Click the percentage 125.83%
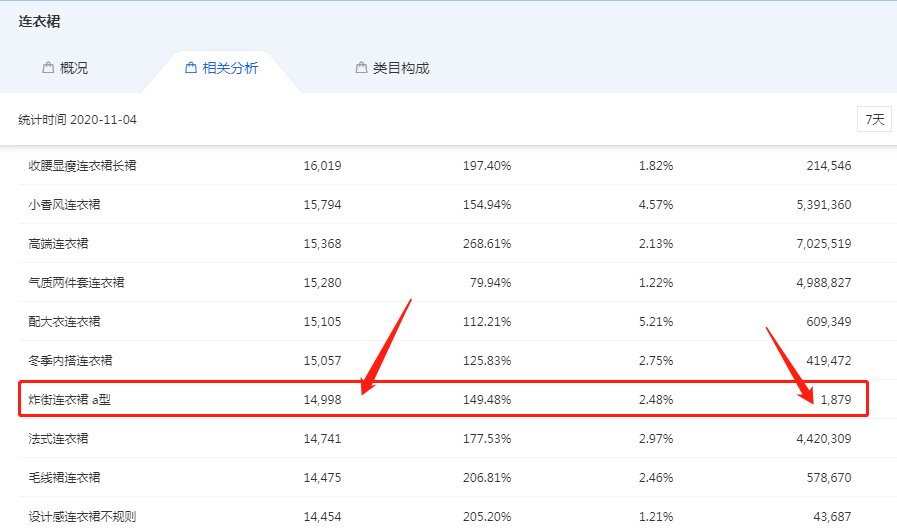897x531 pixels. tap(487, 360)
